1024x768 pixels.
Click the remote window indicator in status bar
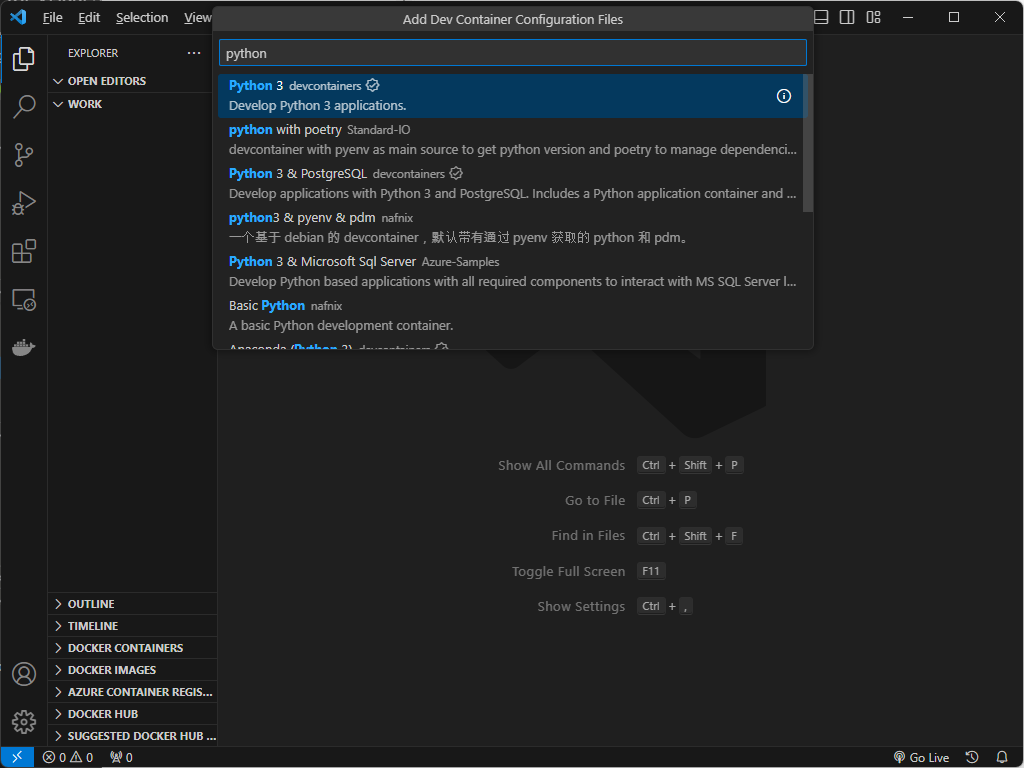[17, 757]
